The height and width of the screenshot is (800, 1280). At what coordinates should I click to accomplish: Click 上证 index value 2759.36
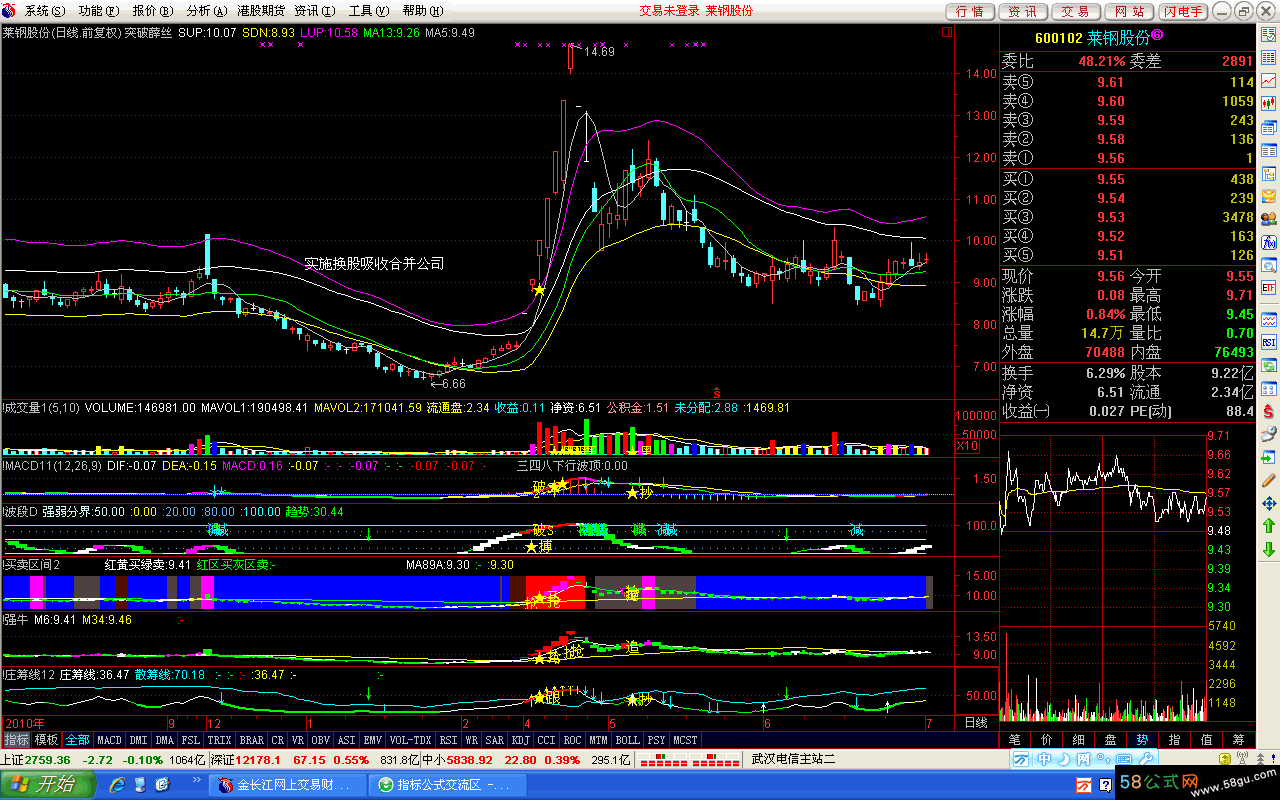[x=49, y=759]
